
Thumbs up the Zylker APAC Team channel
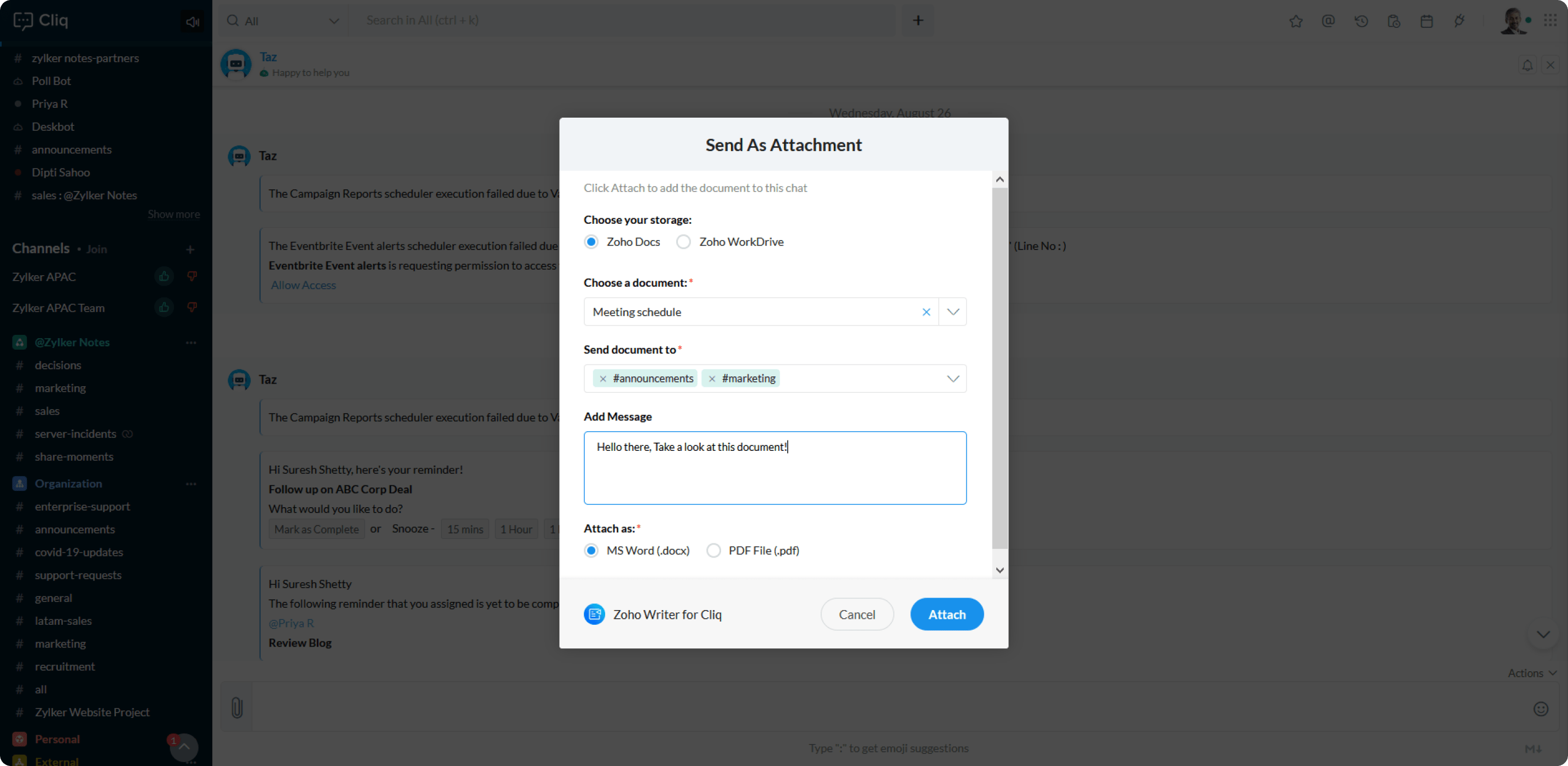pyautogui.click(x=164, y=307)
